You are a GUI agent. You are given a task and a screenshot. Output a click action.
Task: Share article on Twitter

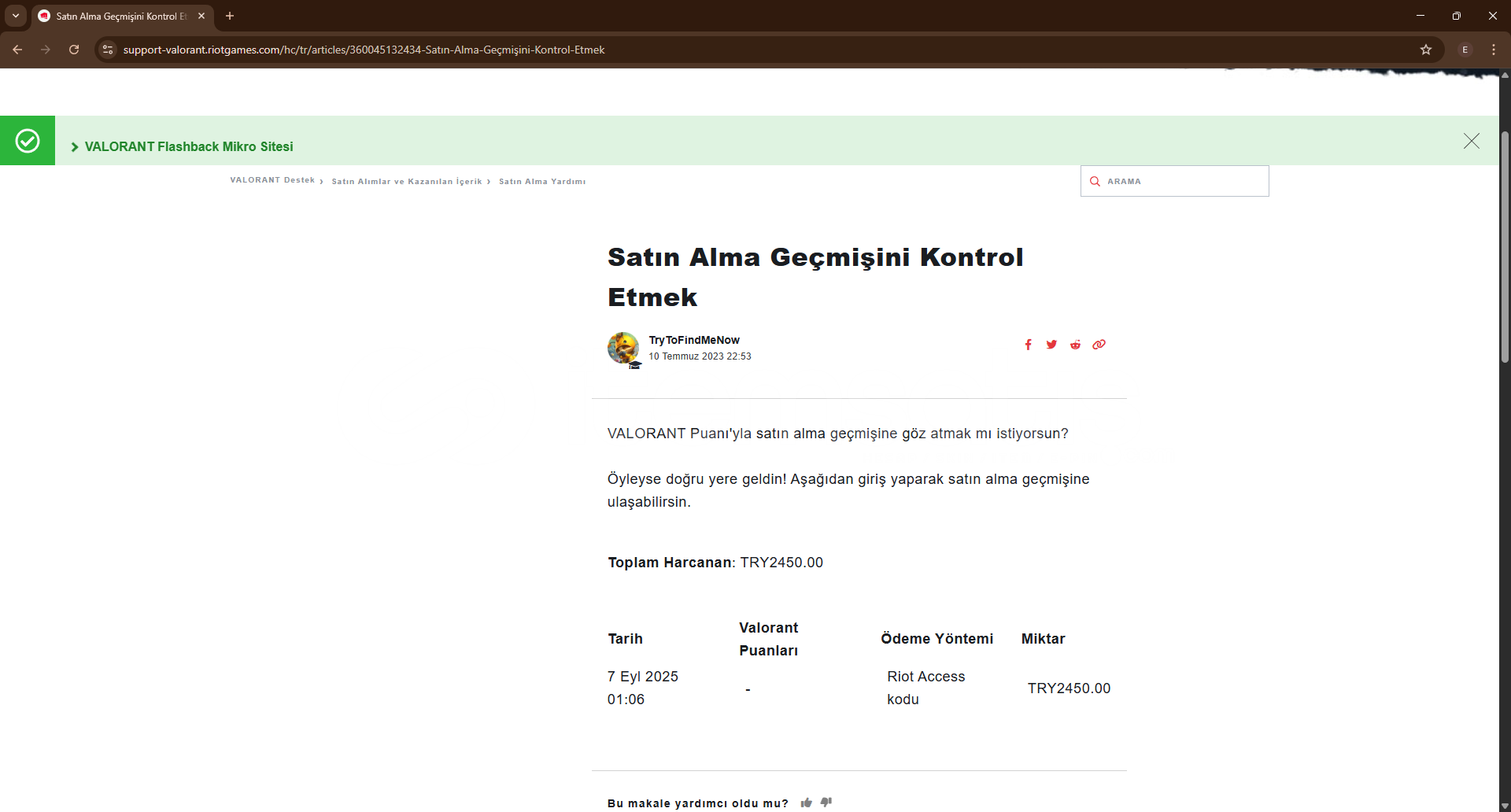(1051, 345)
